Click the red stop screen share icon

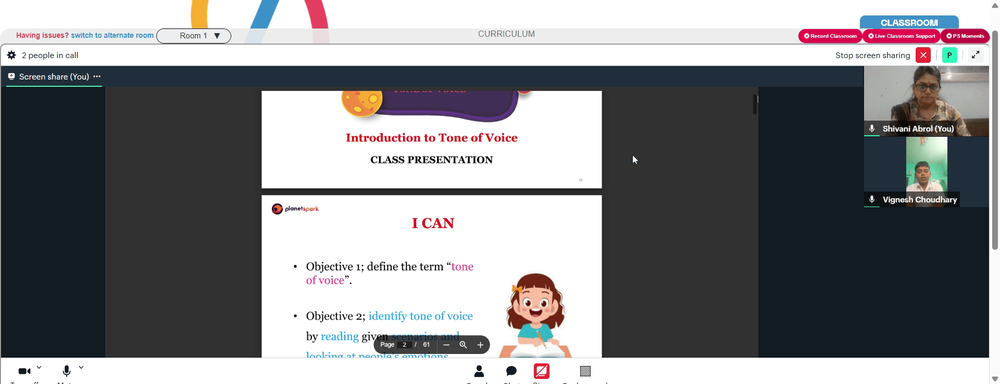pyautogui.click(x=541, y=371)
